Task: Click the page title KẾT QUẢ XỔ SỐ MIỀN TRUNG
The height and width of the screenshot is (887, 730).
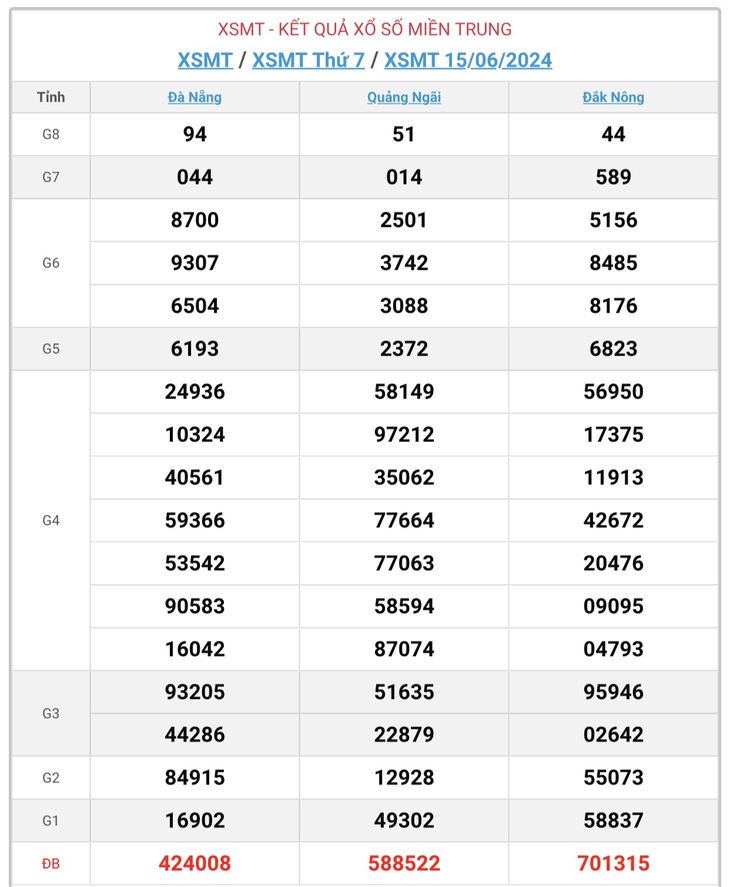Action: (394, 29)
